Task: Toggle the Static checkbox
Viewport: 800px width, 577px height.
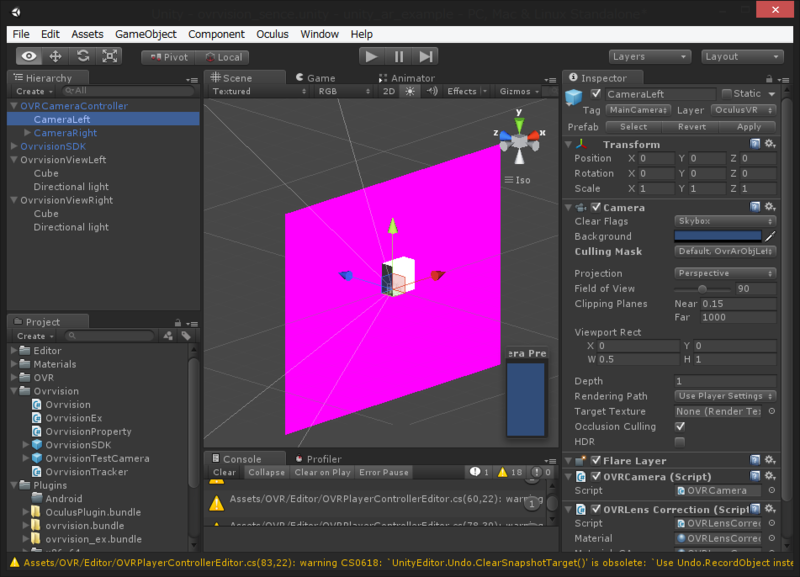Action: [727, 93]
